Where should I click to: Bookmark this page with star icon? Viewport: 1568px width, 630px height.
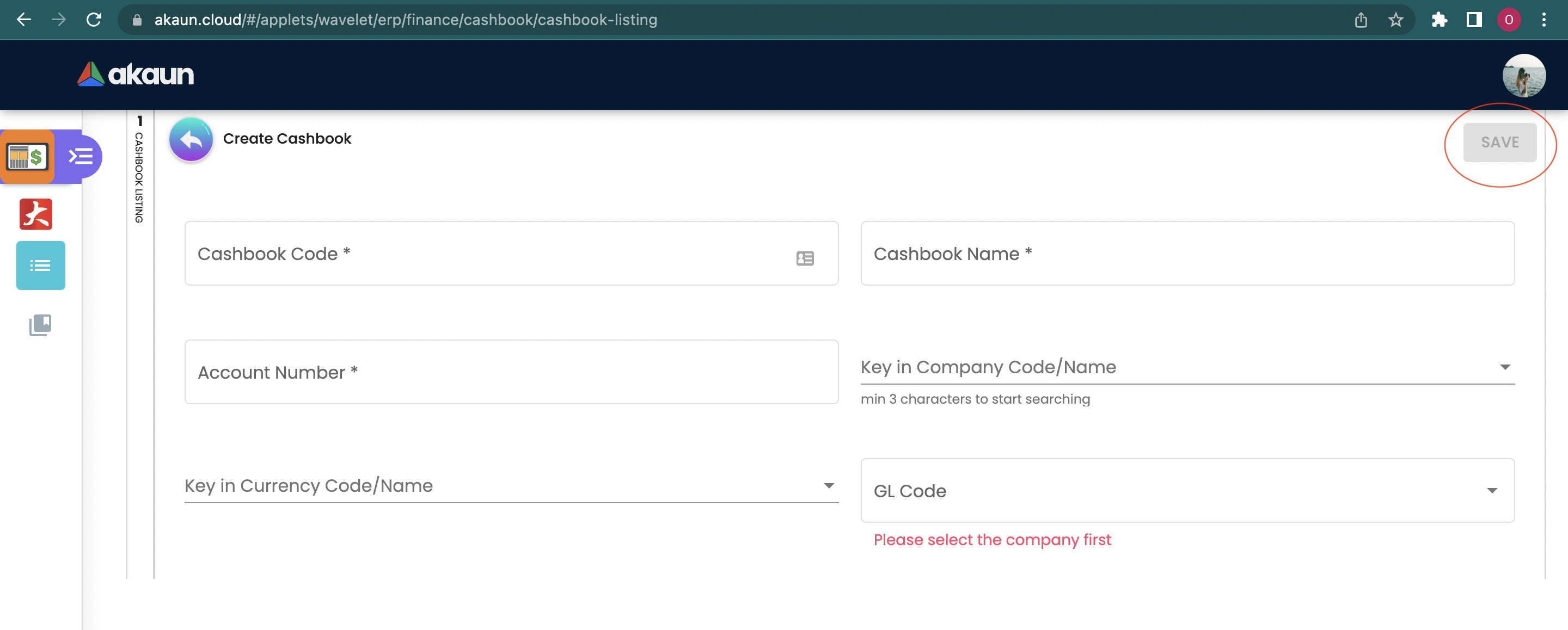click(1395, 20)
